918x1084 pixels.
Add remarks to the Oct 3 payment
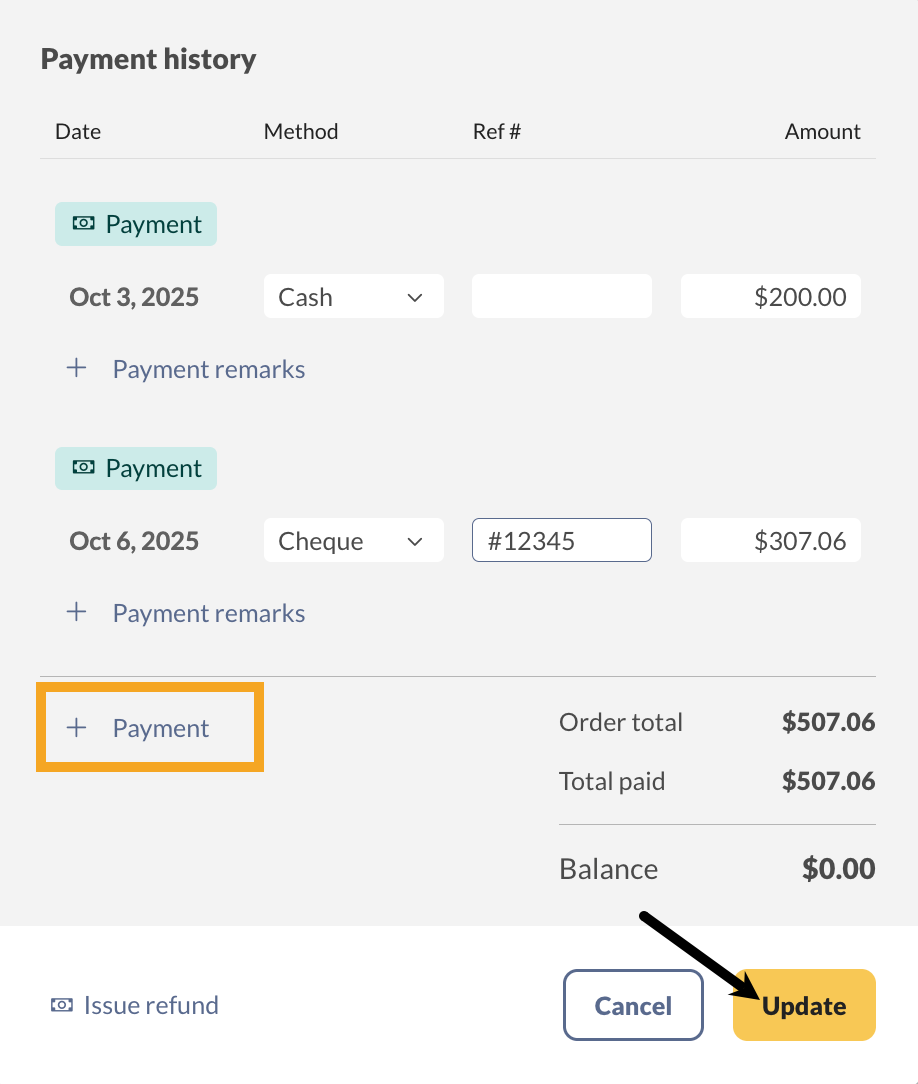click(208, 368)
